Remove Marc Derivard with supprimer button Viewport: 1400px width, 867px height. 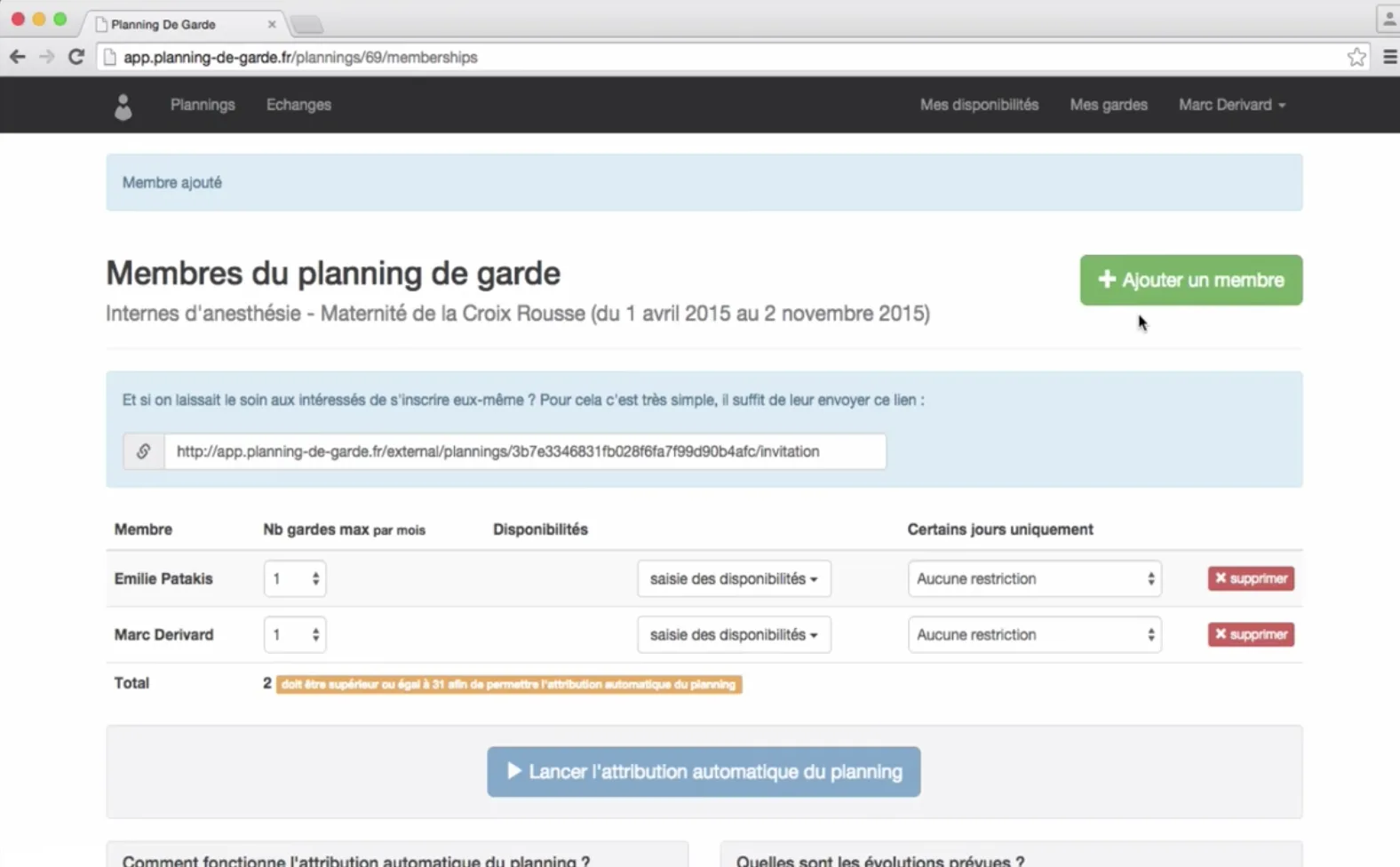coord(1251,634)
